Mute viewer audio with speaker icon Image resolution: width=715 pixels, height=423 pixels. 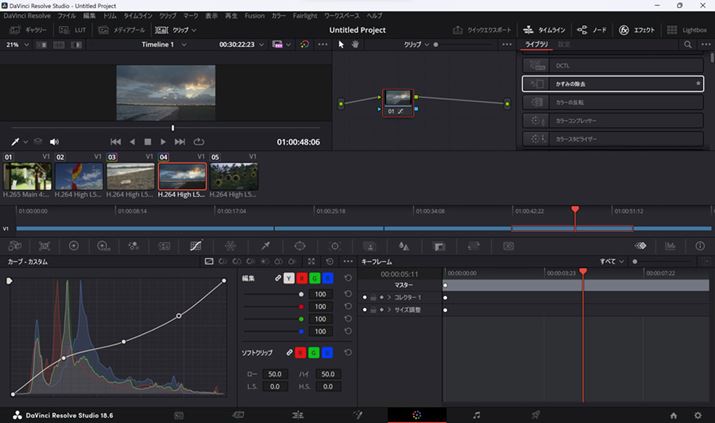[x=54, y=142]
